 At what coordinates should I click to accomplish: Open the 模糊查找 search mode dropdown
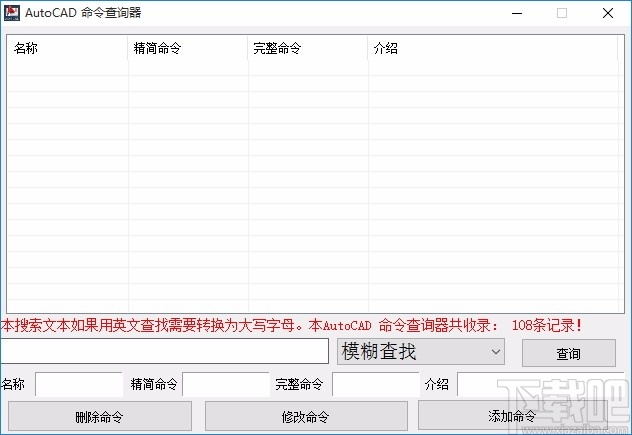[421, 352]
